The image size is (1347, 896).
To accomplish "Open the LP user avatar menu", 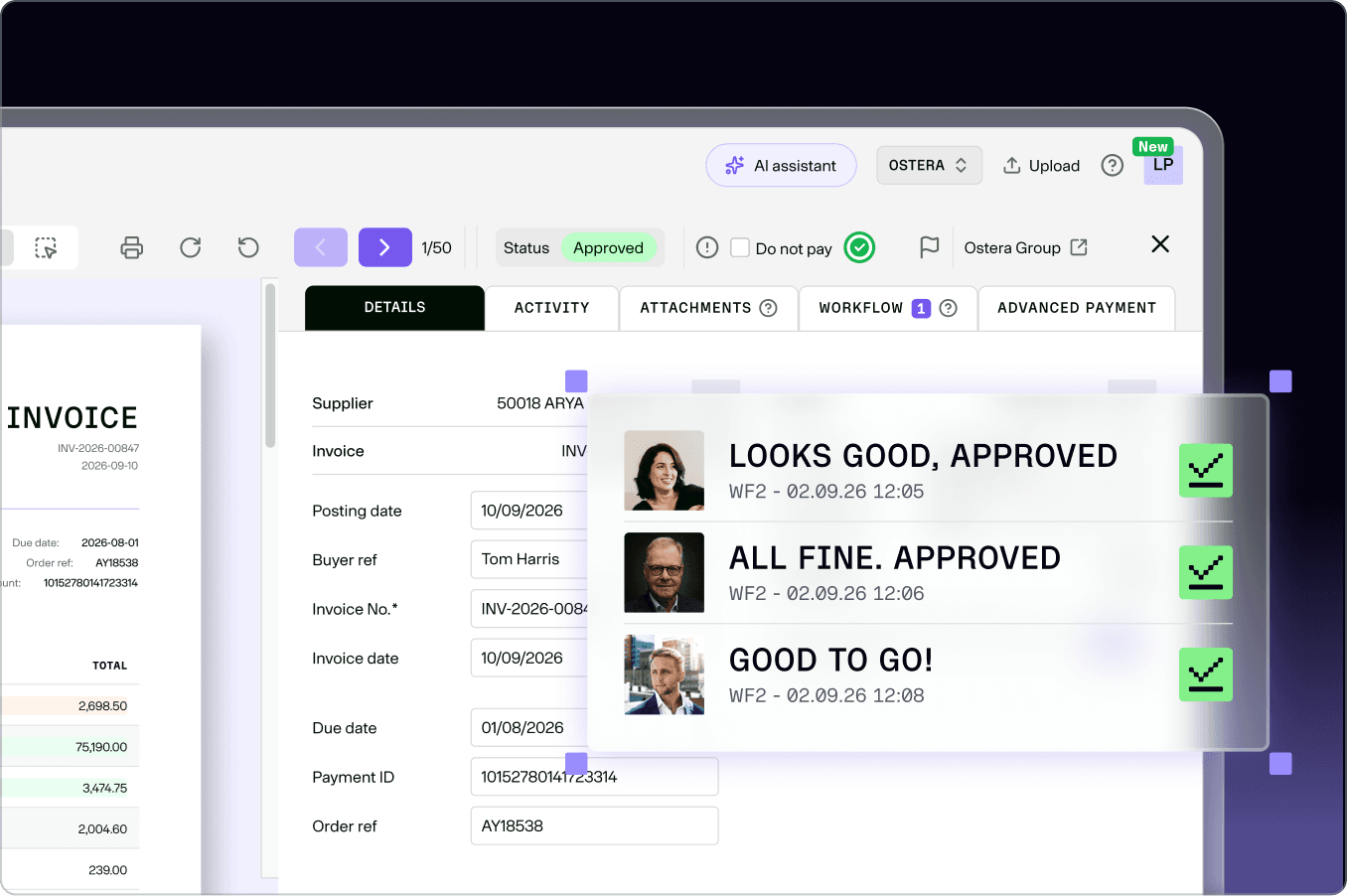I will point(1163,165).
